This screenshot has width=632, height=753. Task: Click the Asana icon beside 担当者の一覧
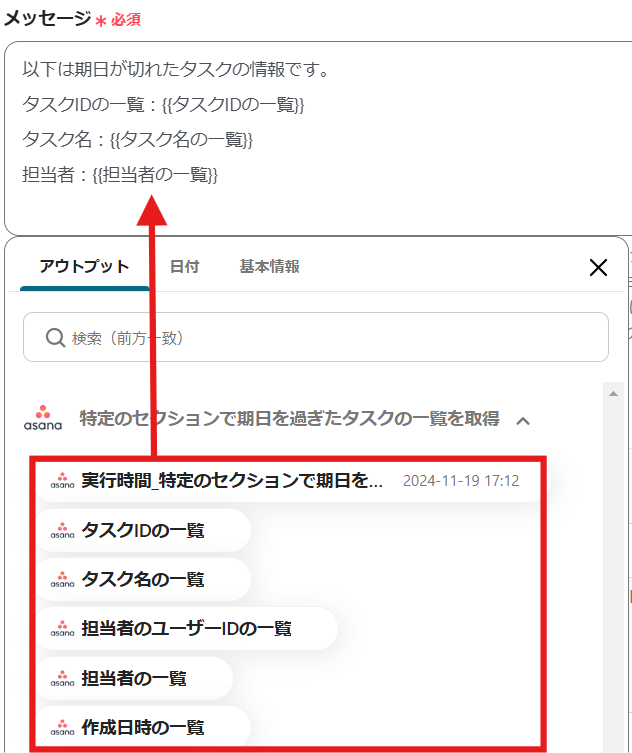point(62,678)
